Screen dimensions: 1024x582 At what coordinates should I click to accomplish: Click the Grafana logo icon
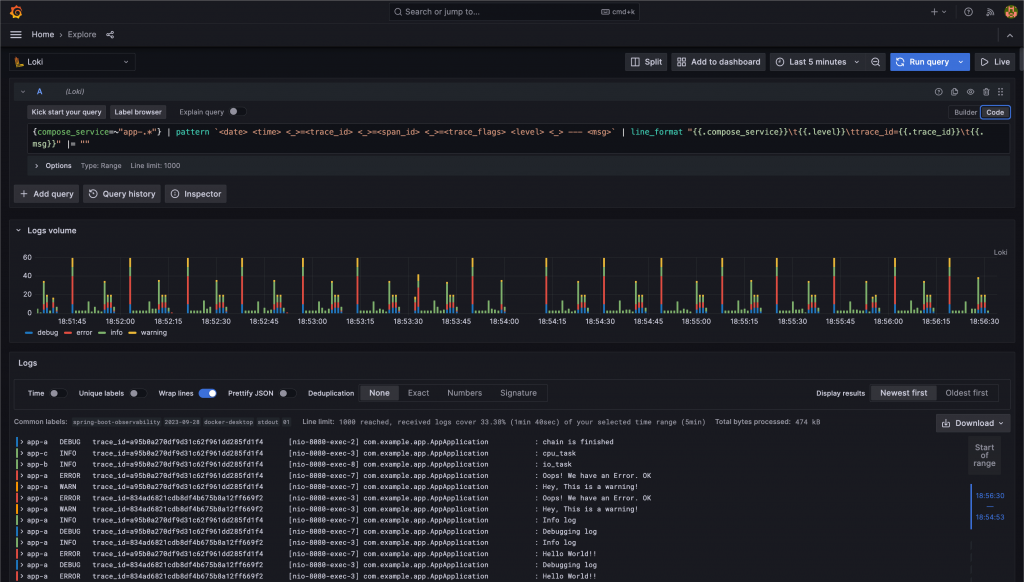[16, 12]
